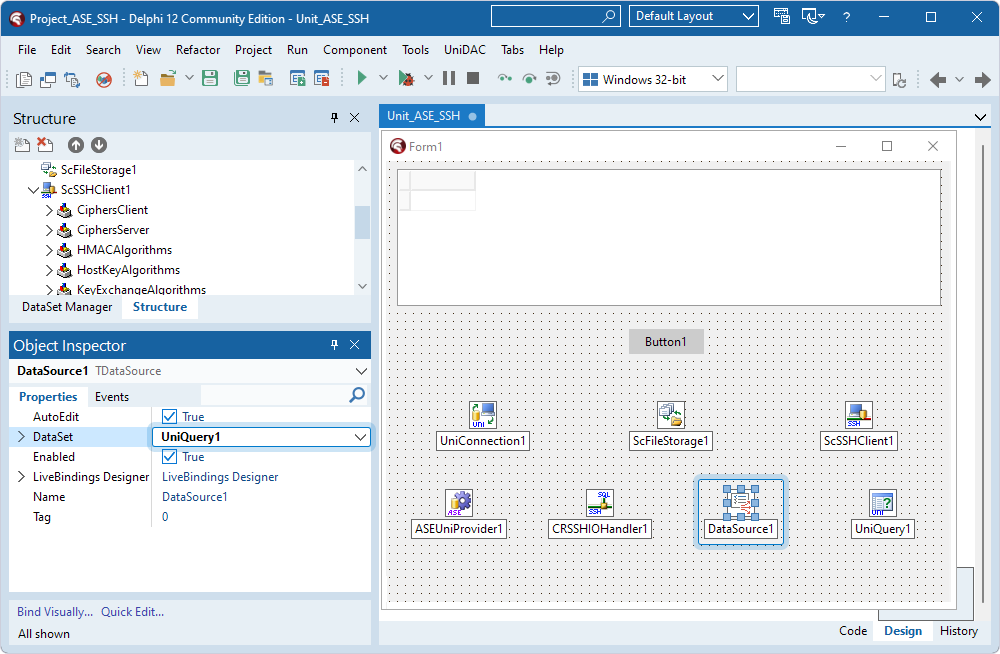Click the Run Without Debugging bug icon

[x=408, y=78]
